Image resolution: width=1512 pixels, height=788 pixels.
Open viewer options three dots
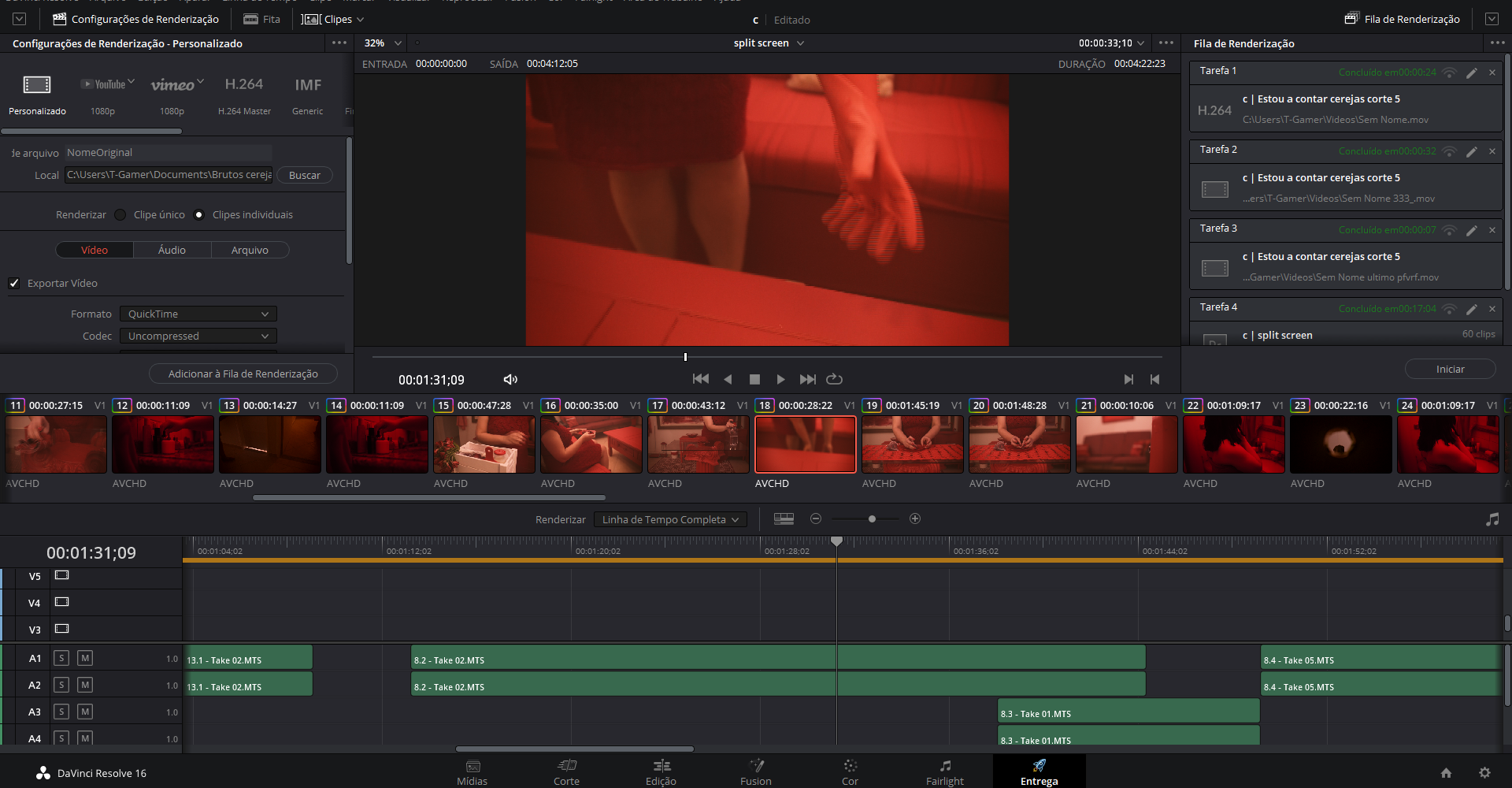[x=1166, y=43]
